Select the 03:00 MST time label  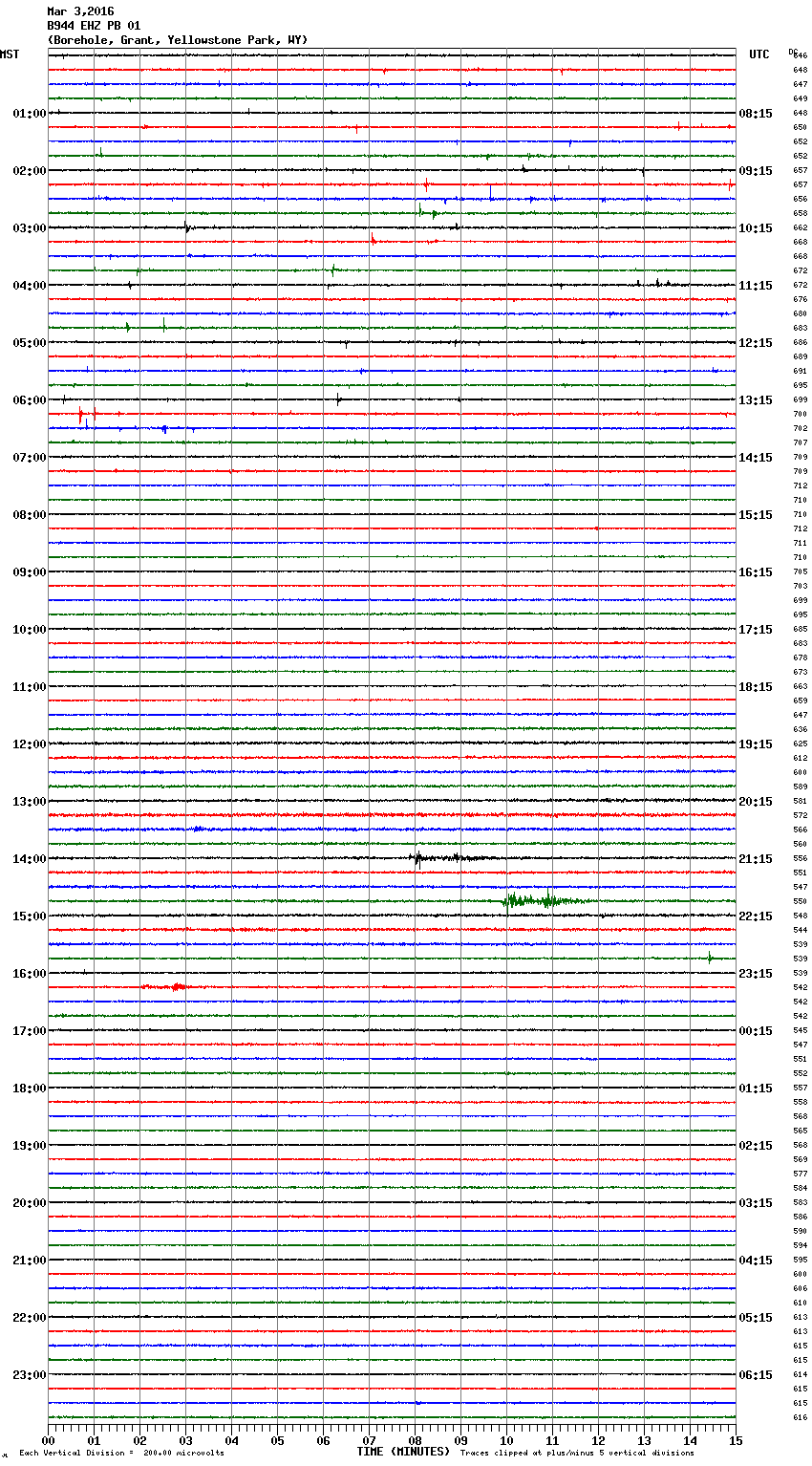30,228
